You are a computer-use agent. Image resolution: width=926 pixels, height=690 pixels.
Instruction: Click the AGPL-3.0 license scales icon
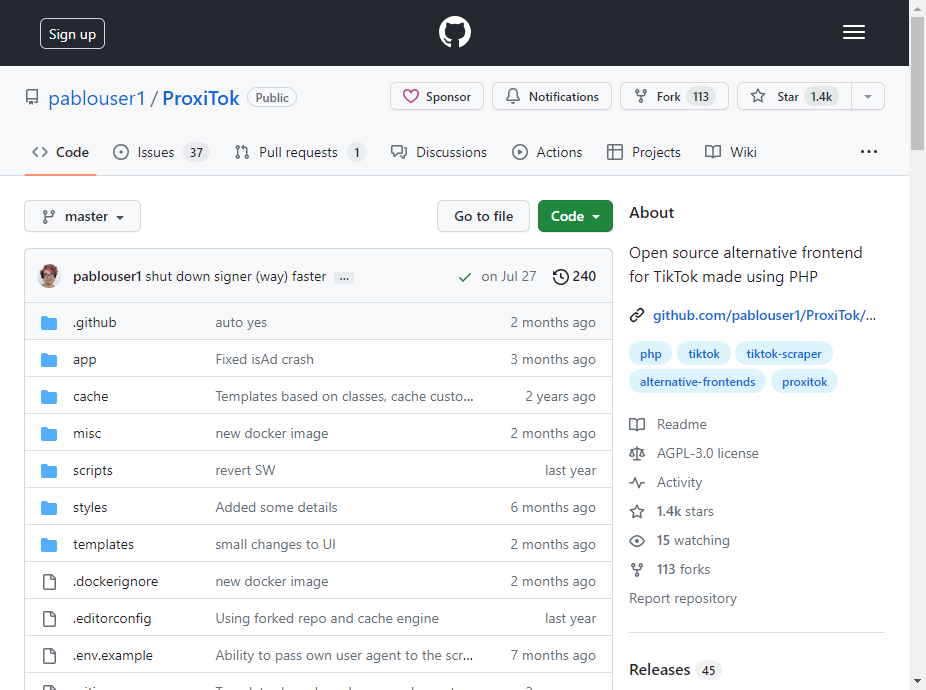pyautogui.click(x=637, y=454)
